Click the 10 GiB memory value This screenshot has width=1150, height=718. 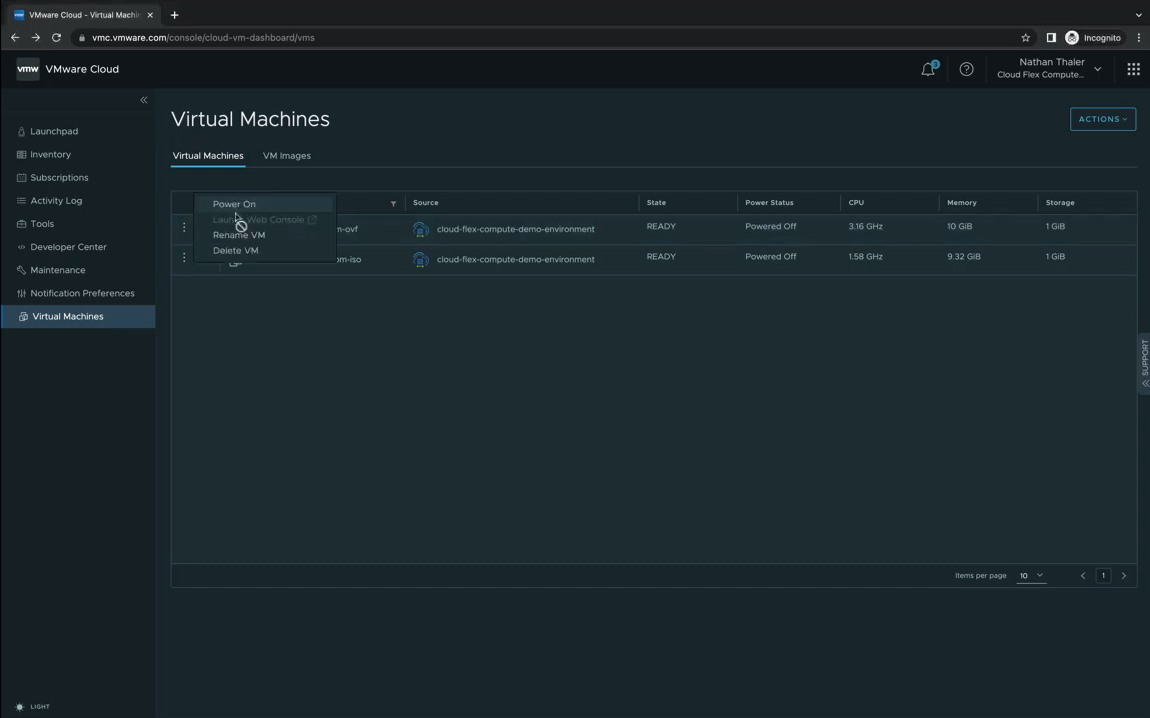959,227
